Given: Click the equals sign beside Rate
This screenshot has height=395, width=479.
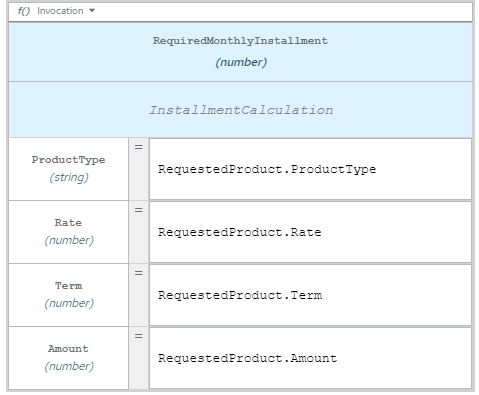Looking at the screenshot, I should tap(139, 210).
